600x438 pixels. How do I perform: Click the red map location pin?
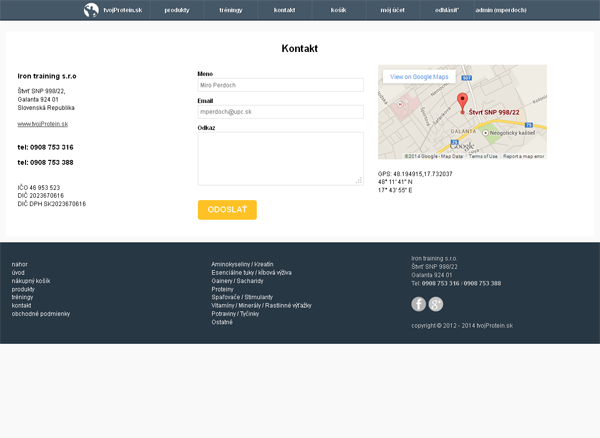(x=462, y=100)
